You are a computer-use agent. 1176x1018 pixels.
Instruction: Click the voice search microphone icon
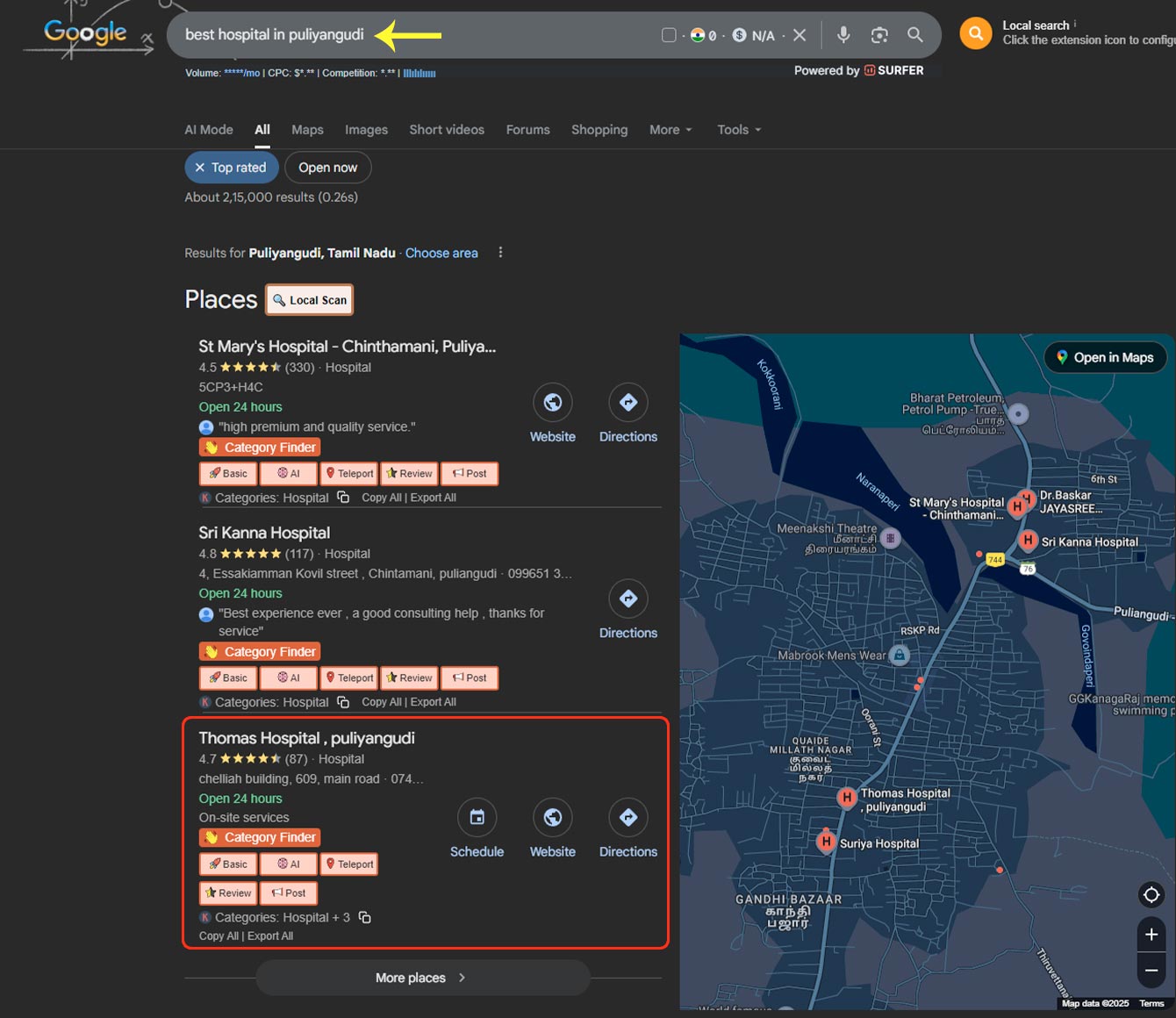click(x=843, y=35)
